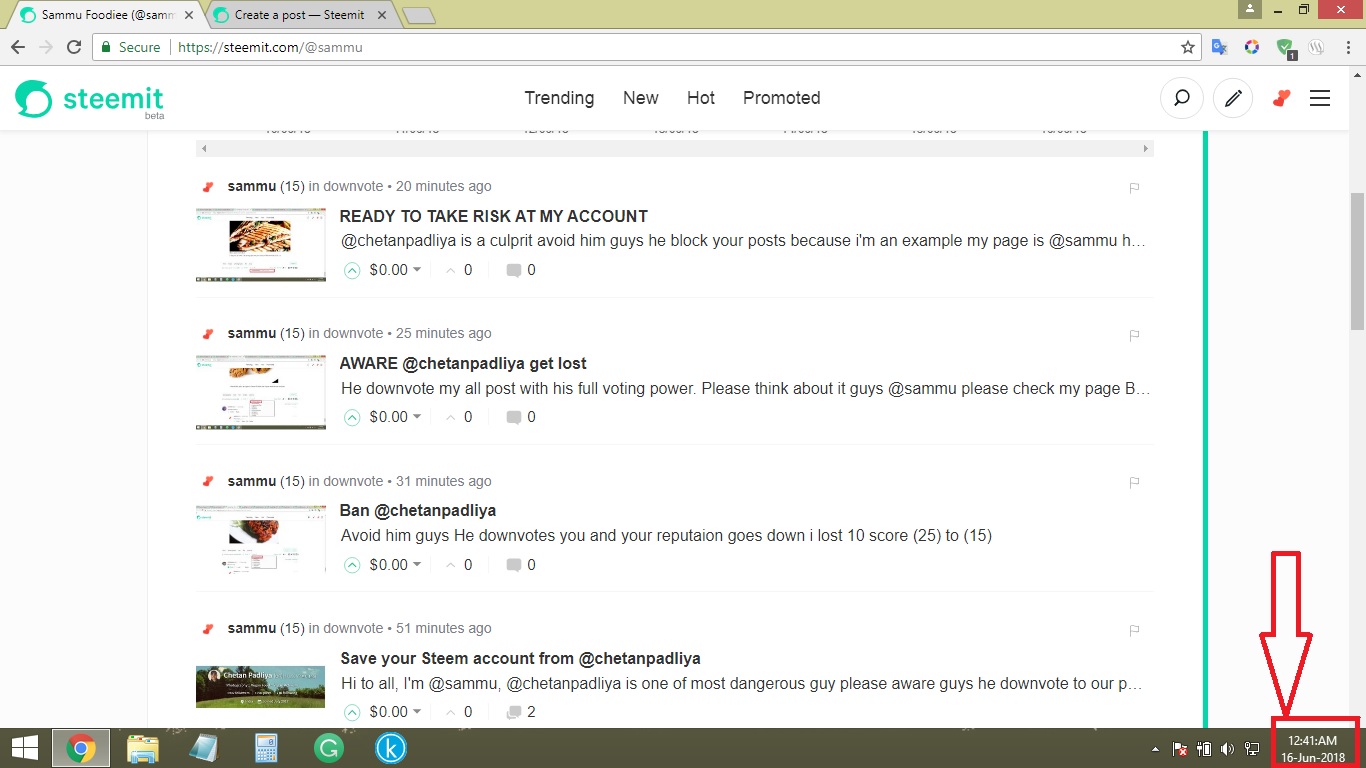Open the taskbar clock showing 12:41 AM
Viewport: 1366px width, 768px height.
click(x=1313, y=749)
